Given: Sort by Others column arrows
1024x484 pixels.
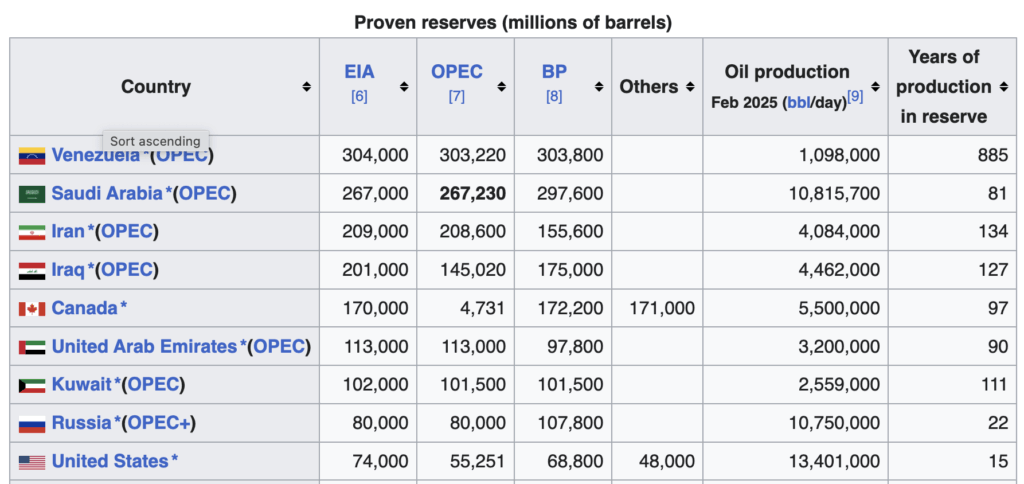Looking at the screenshot, I should click(x=690, y=87).
